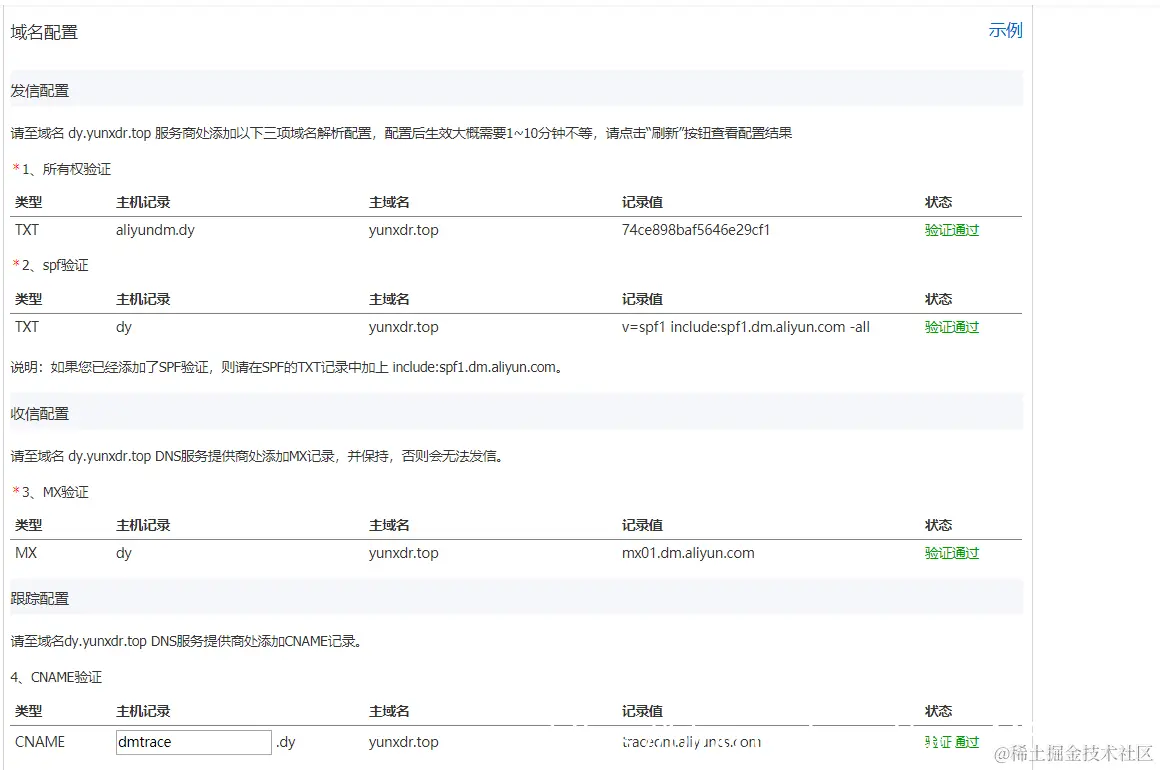Click host record dy in the MX row
The image size is (1160, 770).
(124, 553)
